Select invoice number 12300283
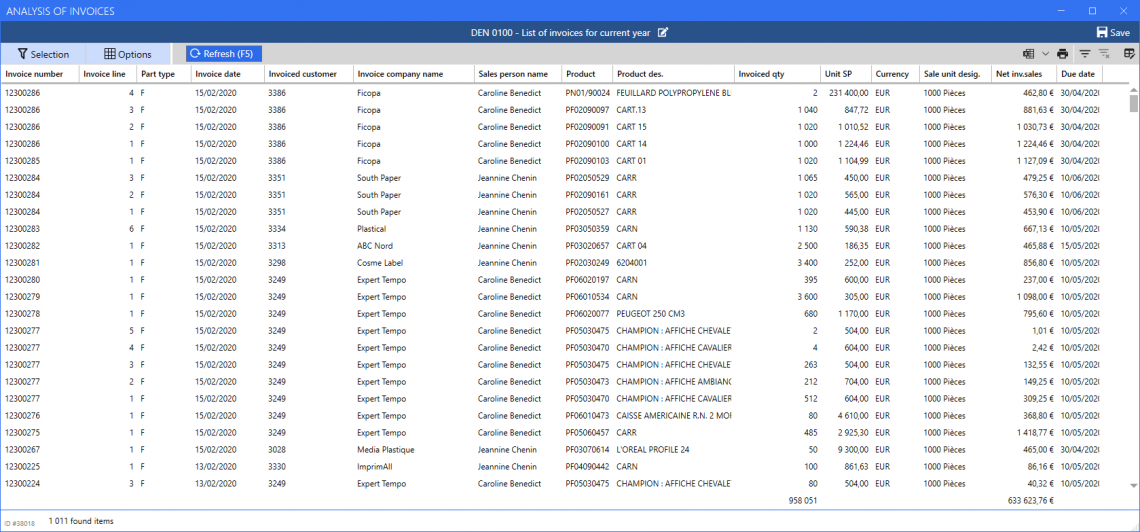1140x532 pixels. coord(23,228)
